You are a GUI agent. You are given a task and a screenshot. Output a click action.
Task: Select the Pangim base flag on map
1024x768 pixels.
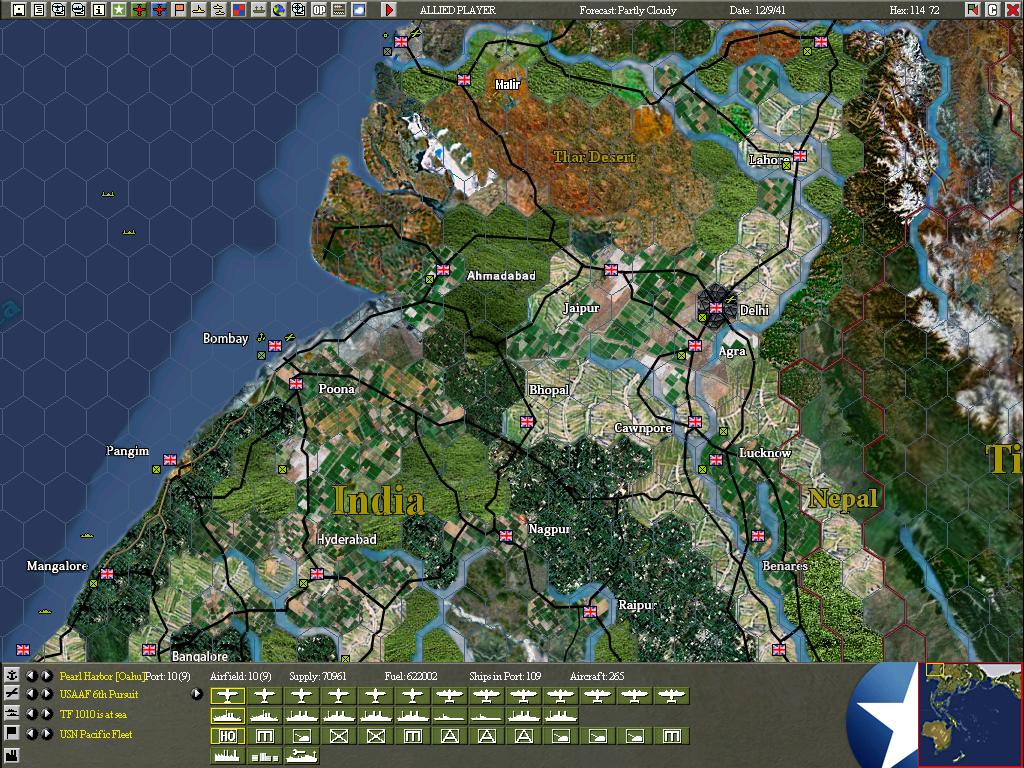pos(170,459)
